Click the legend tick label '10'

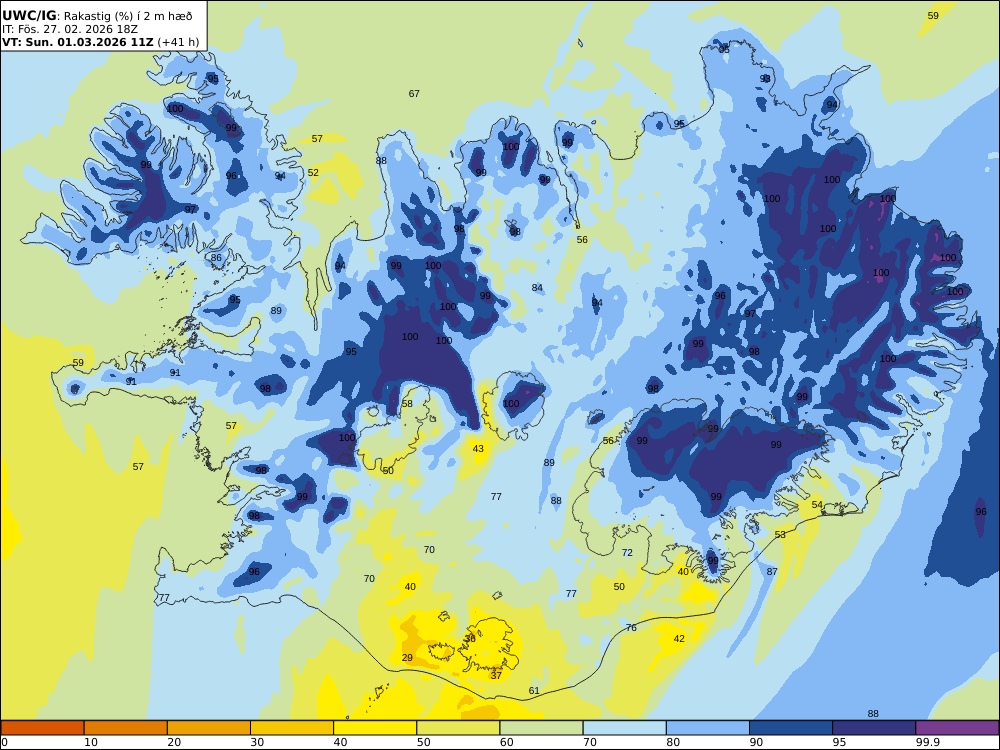[91, 742]
